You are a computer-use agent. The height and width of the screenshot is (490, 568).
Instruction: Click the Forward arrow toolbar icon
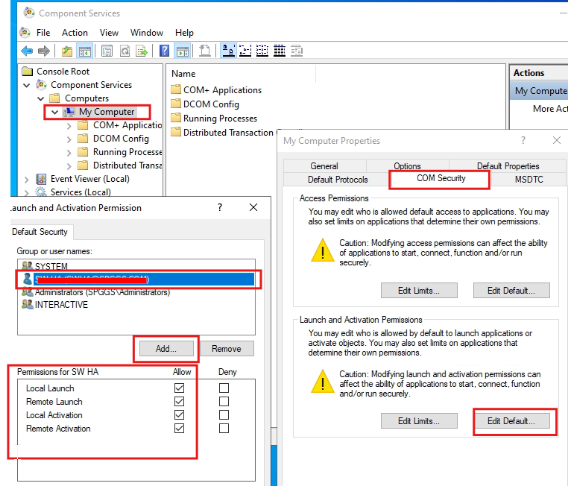(44, 51)
